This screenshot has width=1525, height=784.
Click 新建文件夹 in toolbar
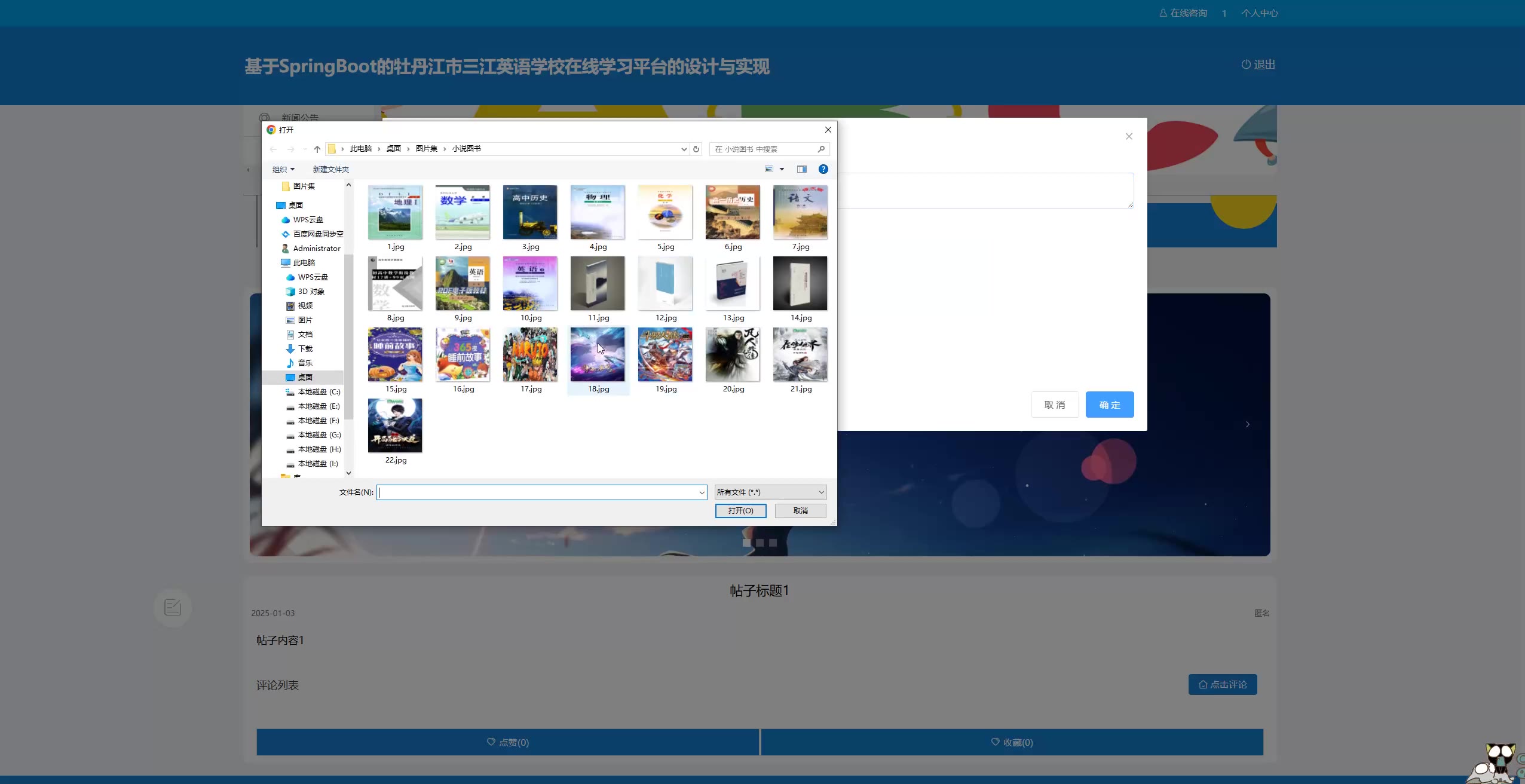330,170
